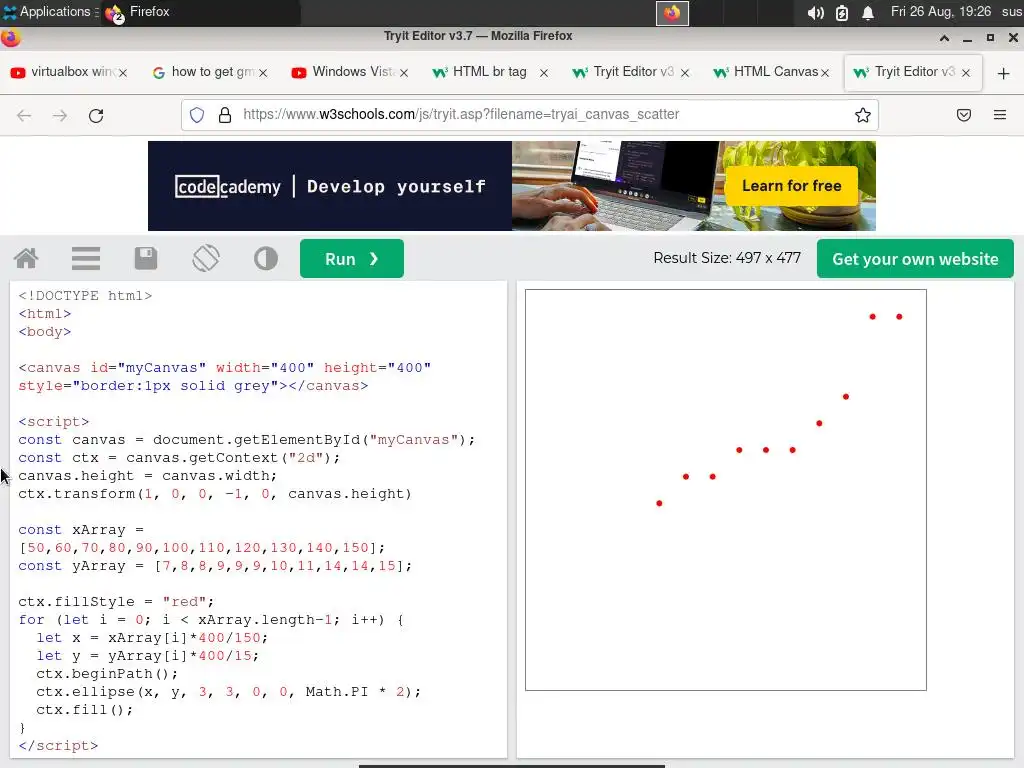
Task: Close the active Tryit Editor tab
Action: (966, 72)
